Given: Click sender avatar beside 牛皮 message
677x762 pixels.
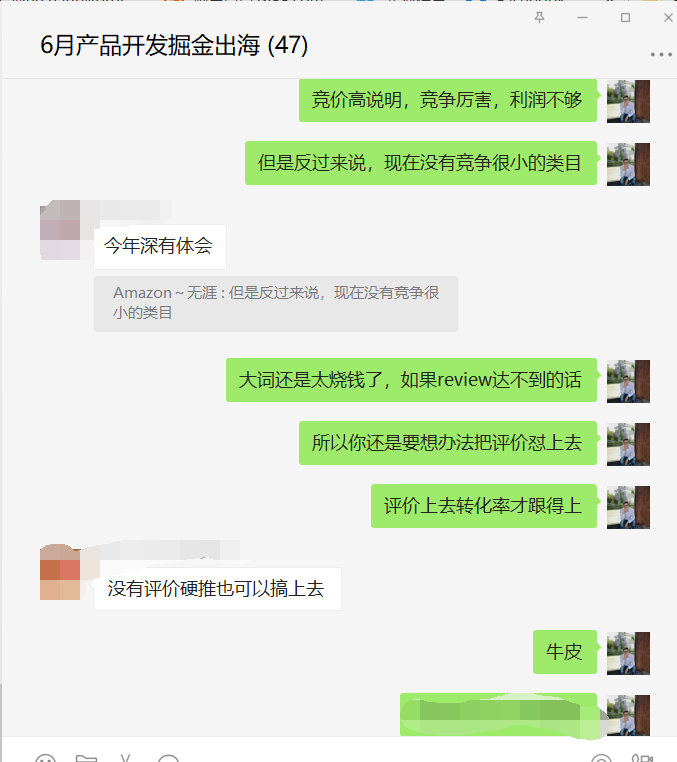Looking at the screenshot, I should pos(628,653).
